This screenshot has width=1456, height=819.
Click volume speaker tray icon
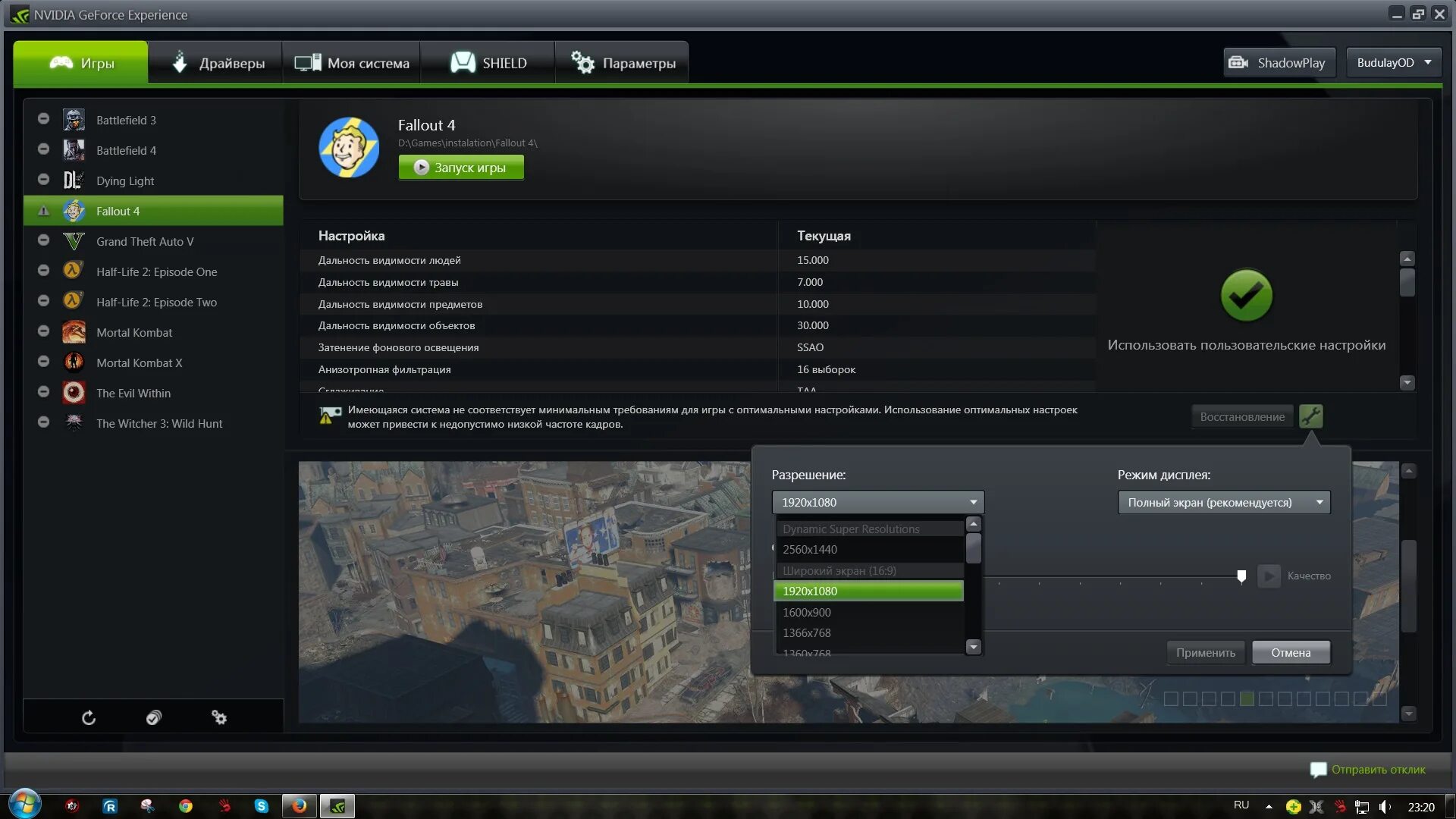point(1385,807)
